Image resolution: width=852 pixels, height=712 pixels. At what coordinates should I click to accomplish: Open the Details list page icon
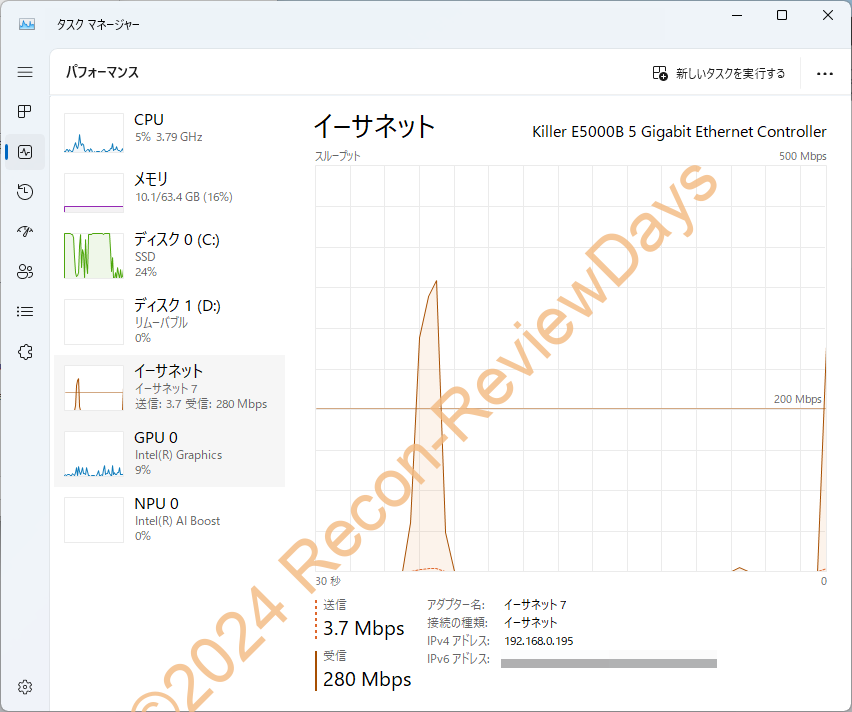click(25, 311)
